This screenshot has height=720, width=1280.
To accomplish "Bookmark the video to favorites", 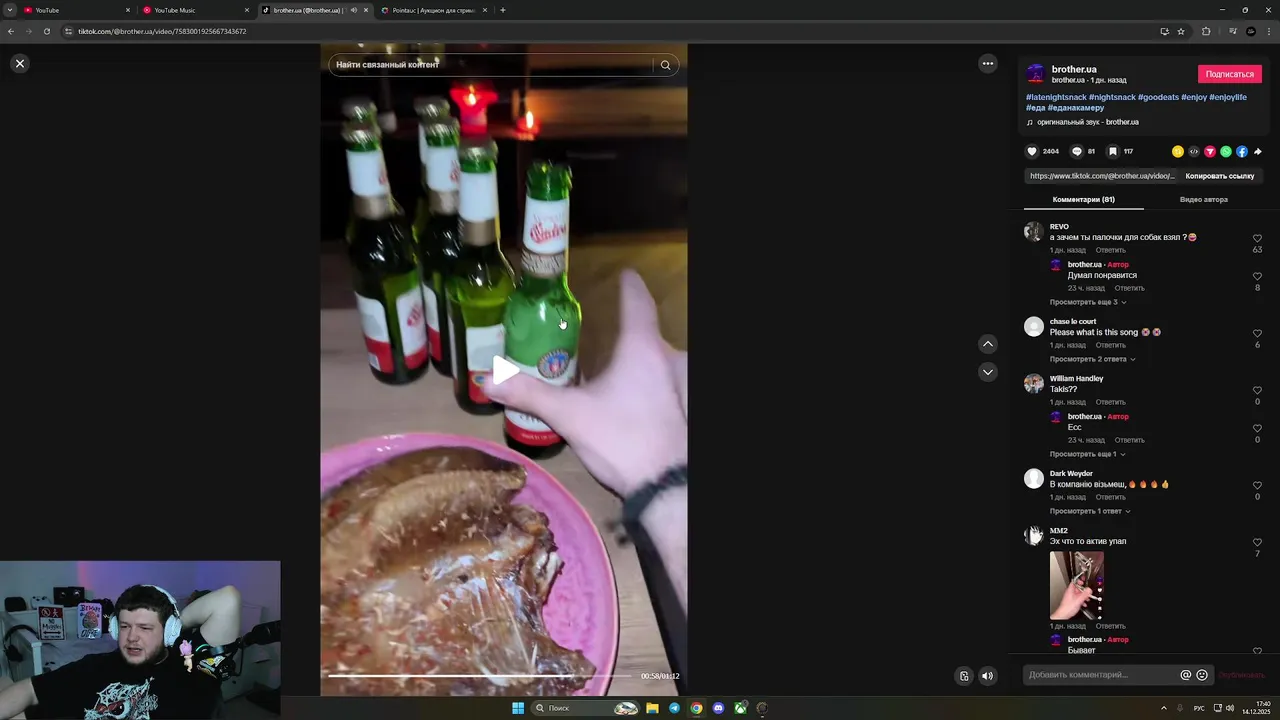I will click(x=1112, y=152).
